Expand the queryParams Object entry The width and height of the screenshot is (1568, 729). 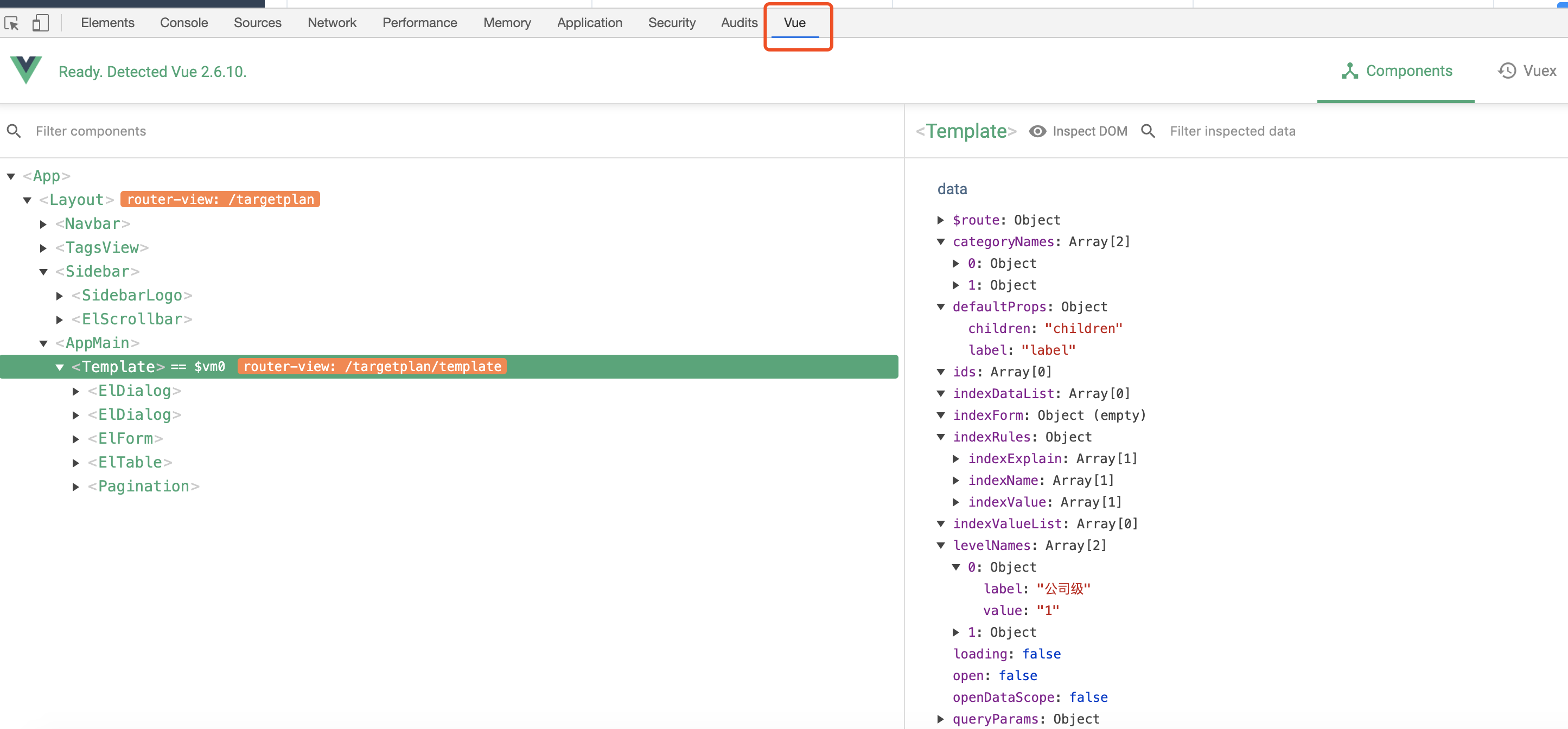[x=940, y=719]
